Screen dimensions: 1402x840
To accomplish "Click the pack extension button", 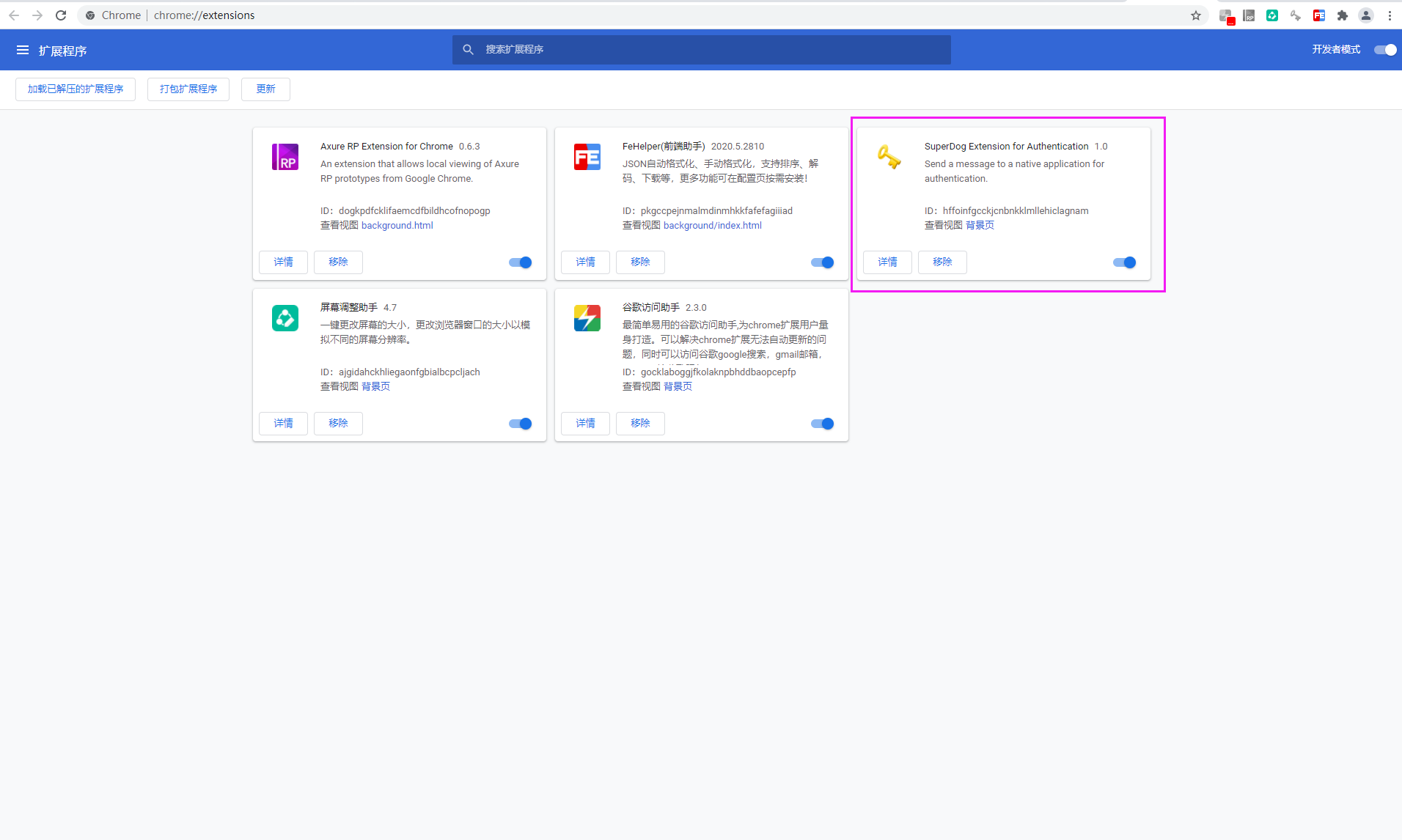I will [188, 89].
